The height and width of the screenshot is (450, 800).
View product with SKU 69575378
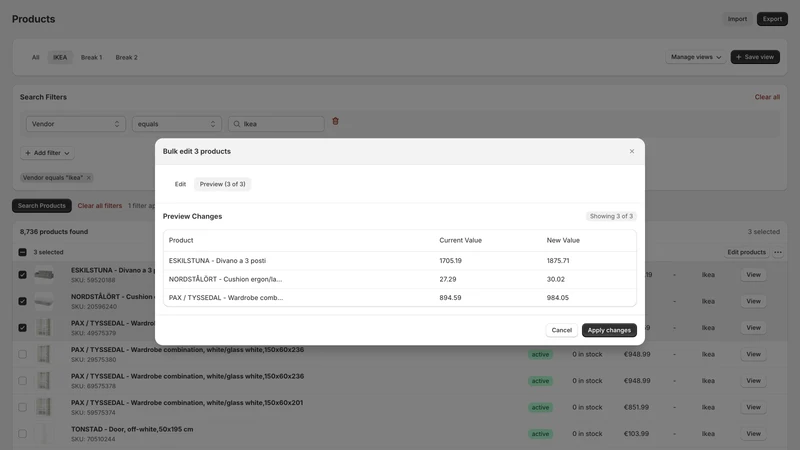pos(753,381)
